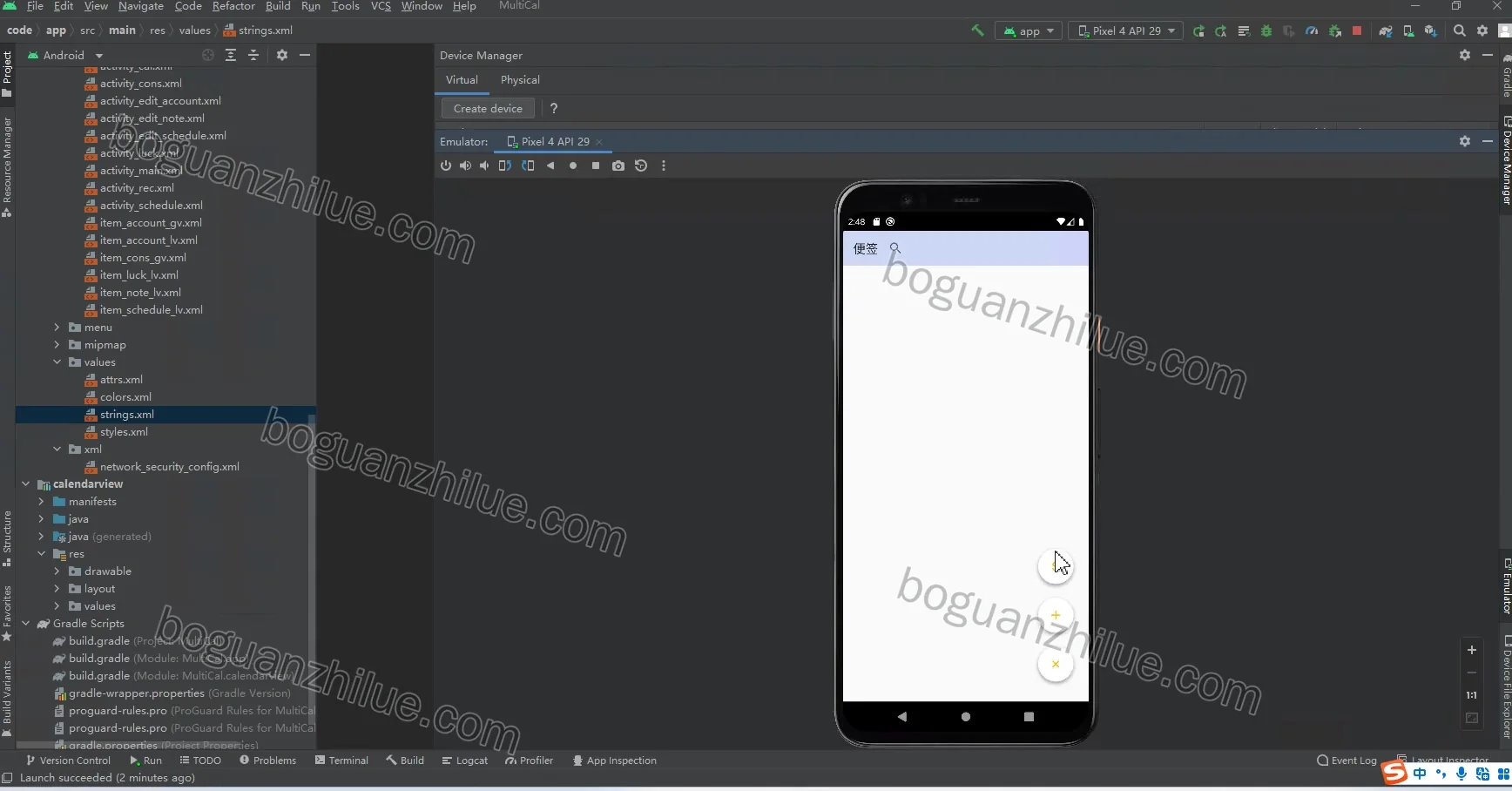Select network_security_config.xml file
1512x791 pixels.
pyautogui.click(x=169, y=467)
